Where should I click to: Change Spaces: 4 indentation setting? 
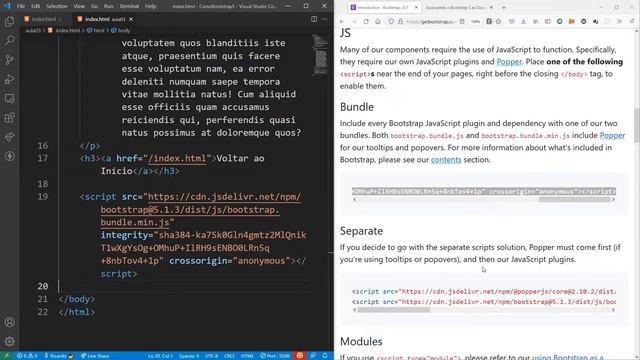coord(189,356)
